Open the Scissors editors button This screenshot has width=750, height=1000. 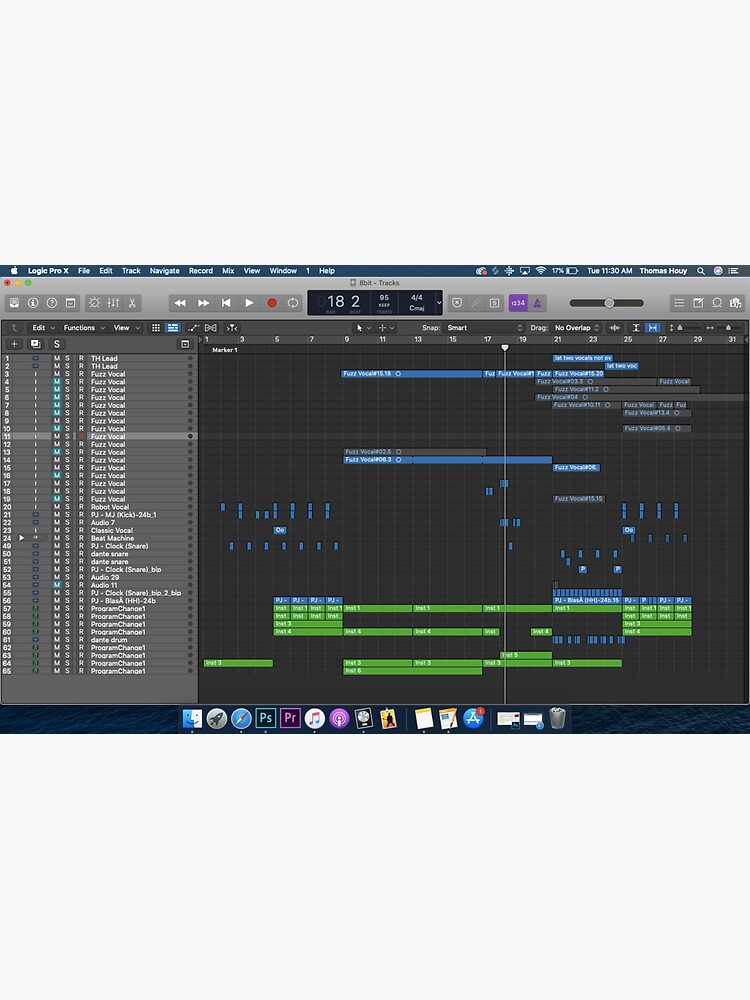point(132,303)
